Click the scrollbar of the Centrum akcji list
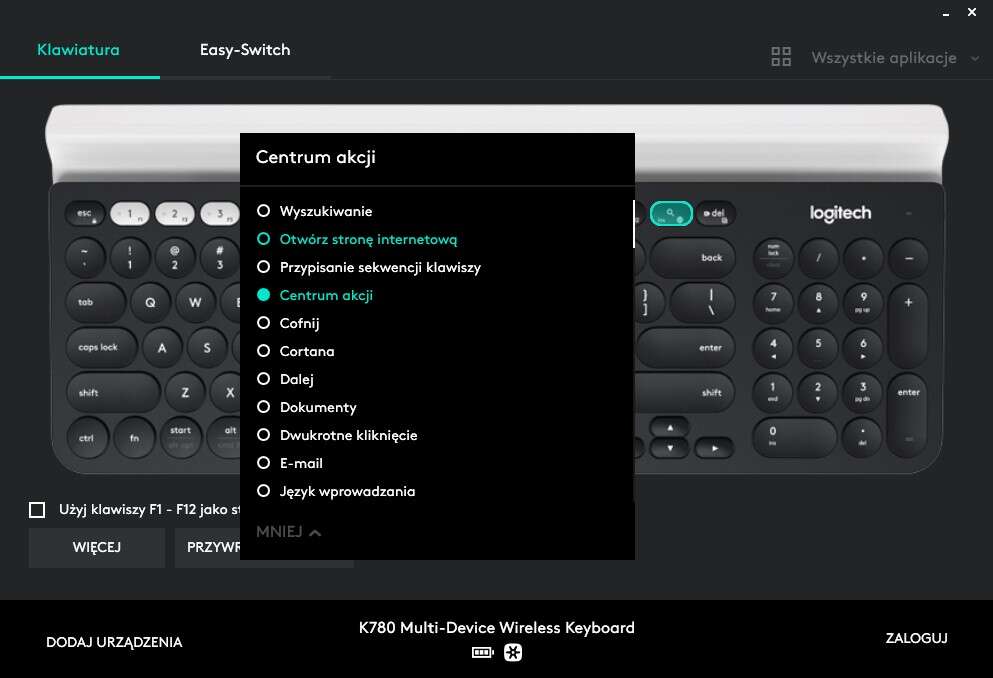The image size is (993, 678). point(632,227)
